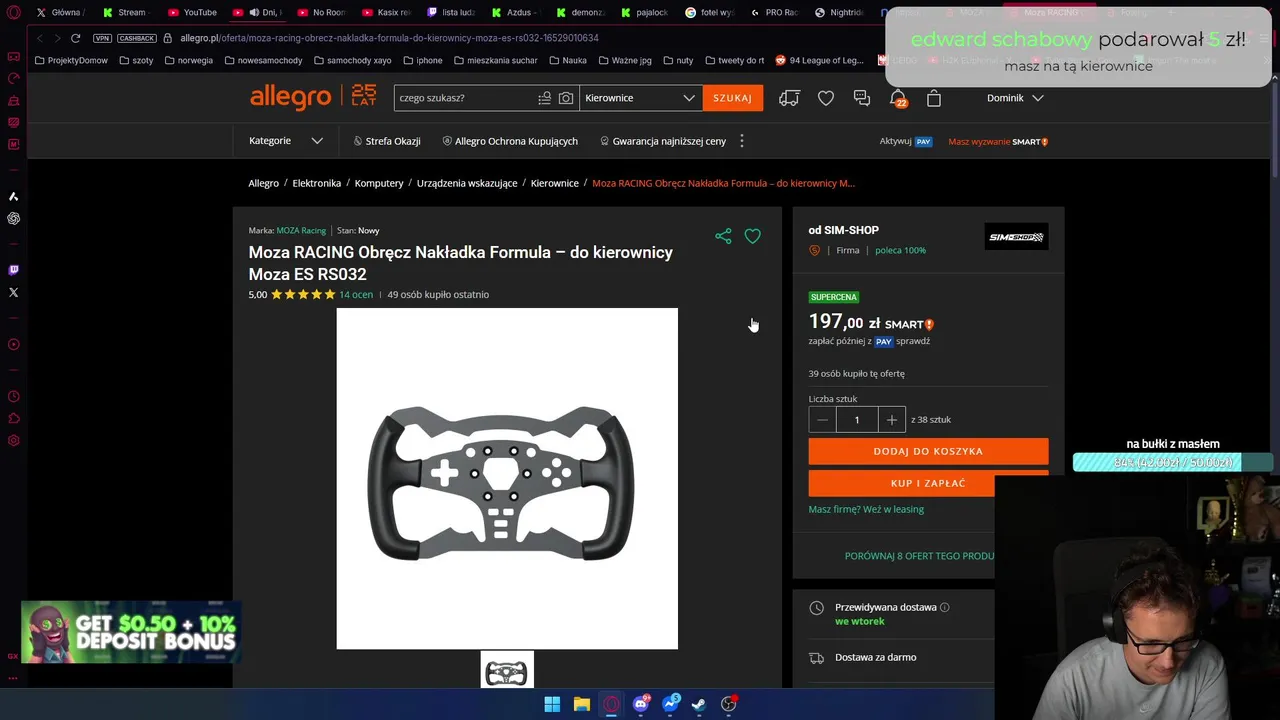Image resolution: width=1280 pixels, height=720 pixels.
Task: Open Kierownice breadcrumb link
Action: point(555,183)
